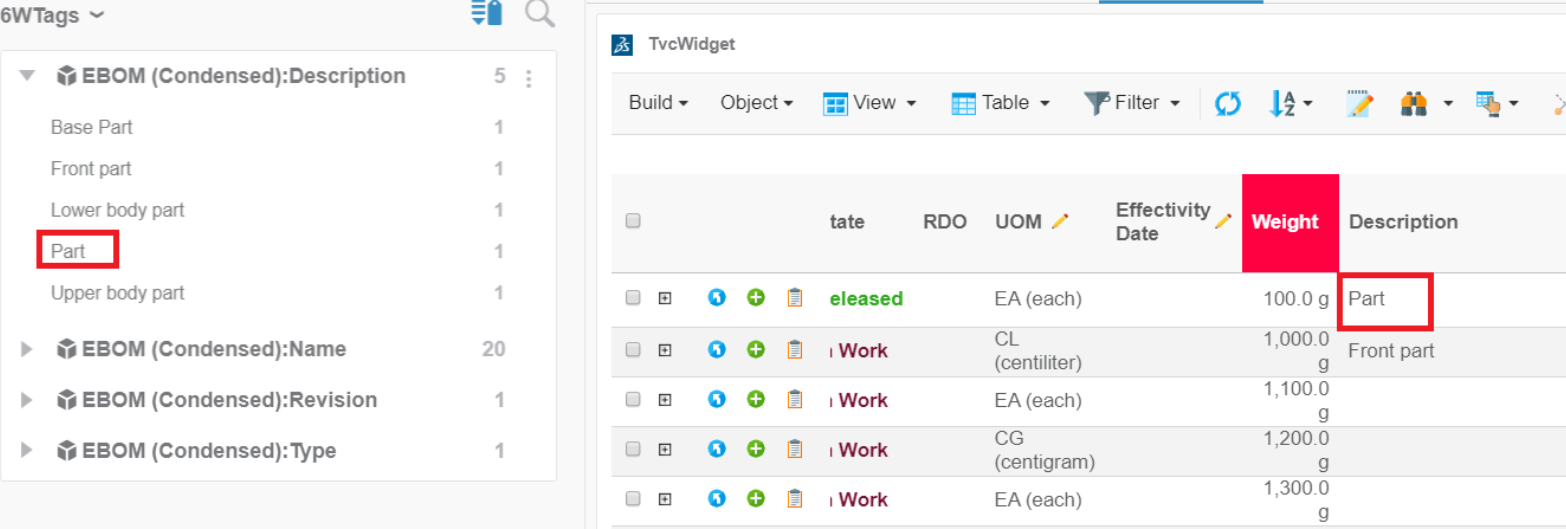The height and width of the screenshot is (529, 1566).
Task: Tick the checkbox for the CG (centigram) row
Action: [x=633, y=450]
